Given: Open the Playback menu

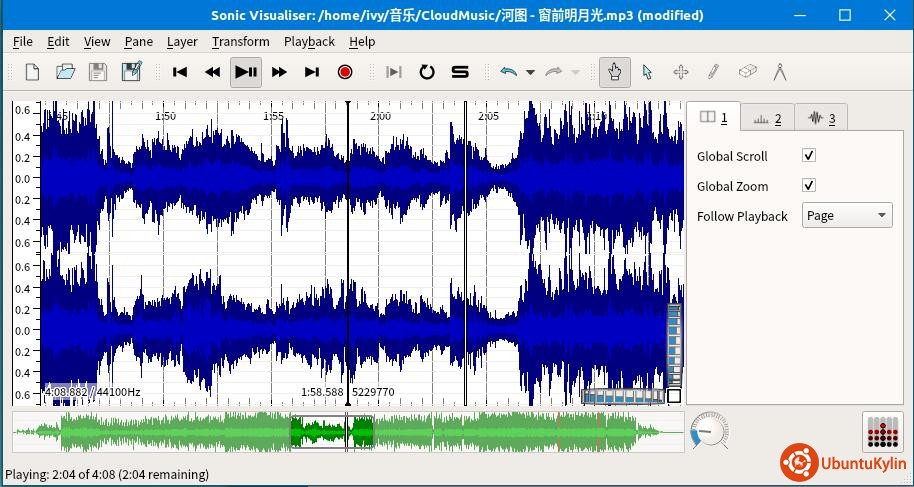Looking at the screenshot, I should click(309, 41).
